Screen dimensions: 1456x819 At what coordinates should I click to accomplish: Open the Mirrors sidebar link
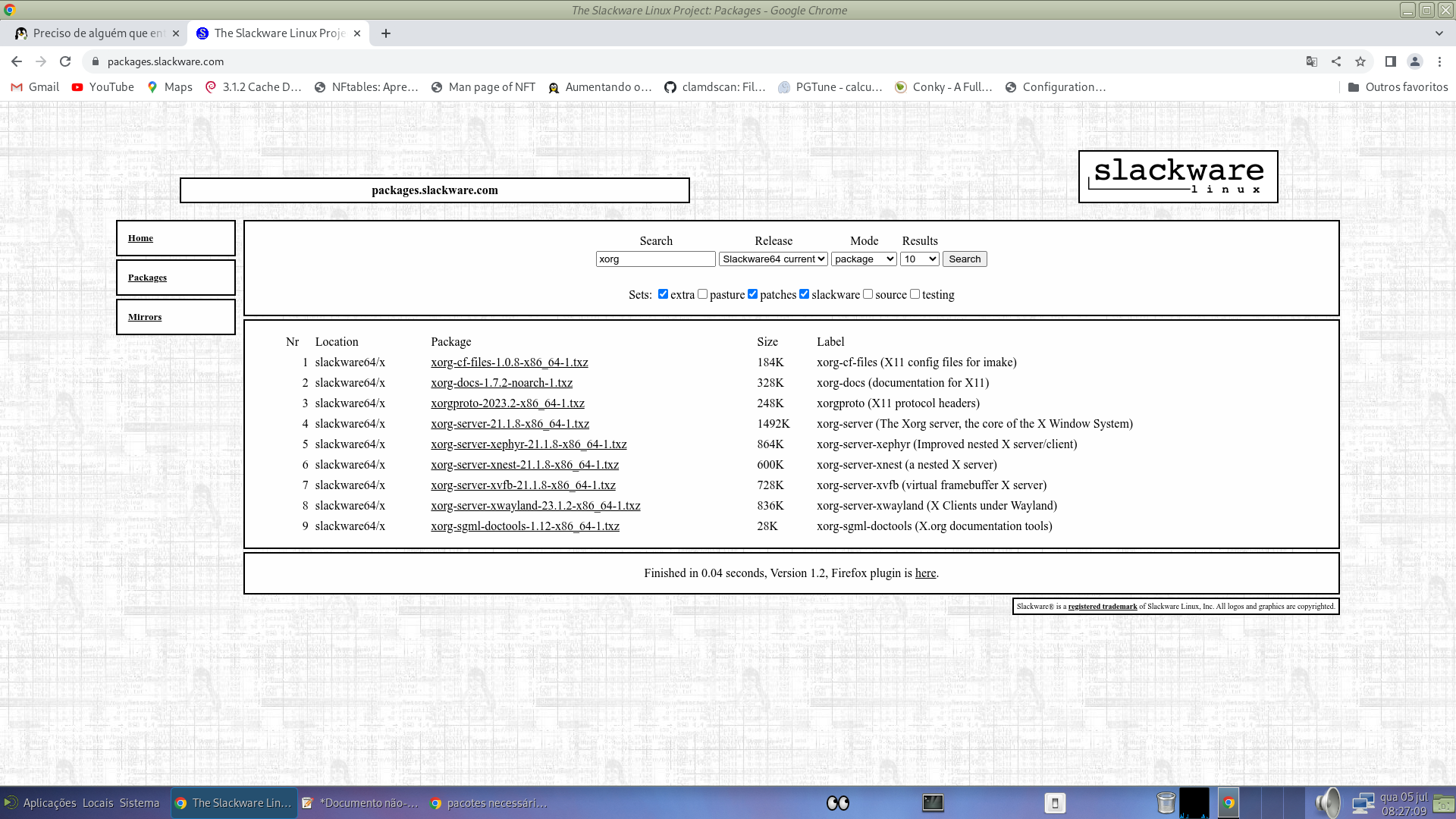[145, 317]
